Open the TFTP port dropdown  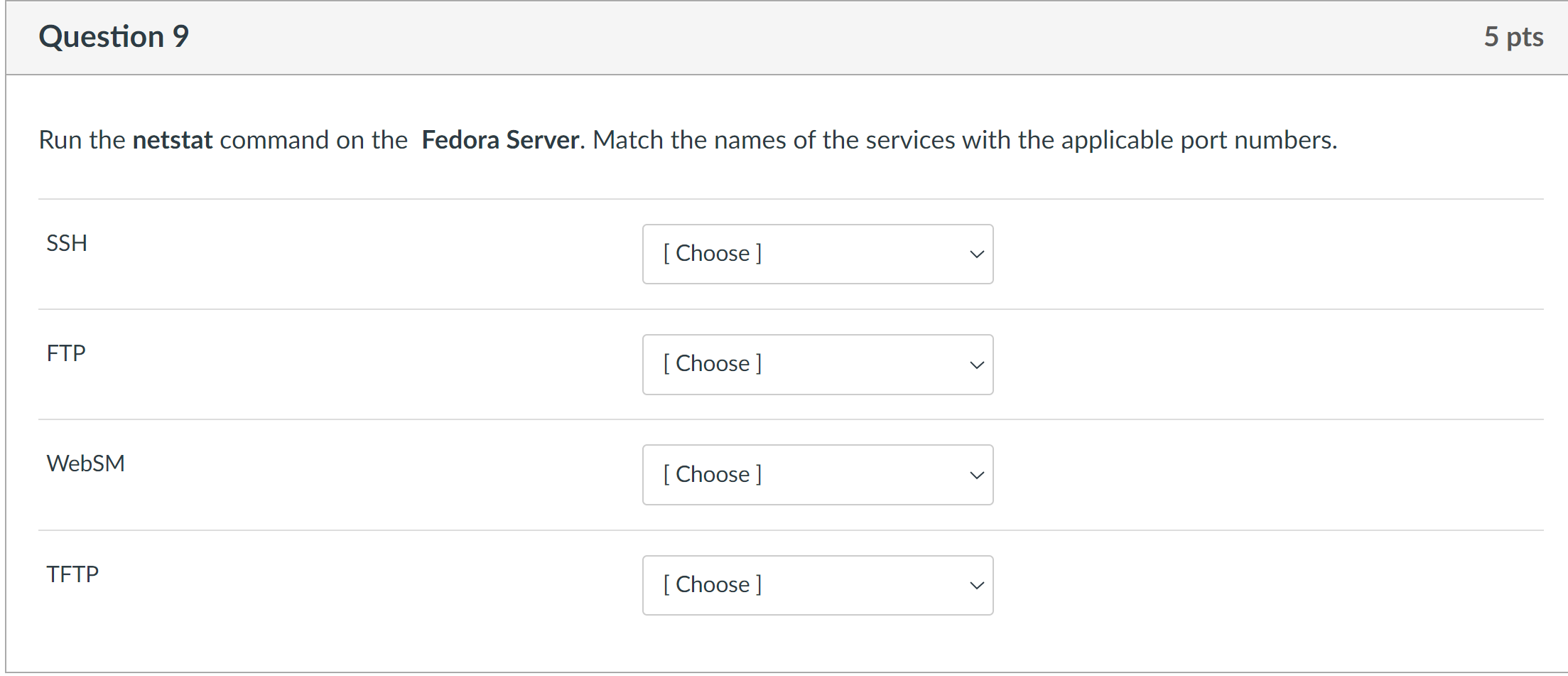(x=817, y=585)
